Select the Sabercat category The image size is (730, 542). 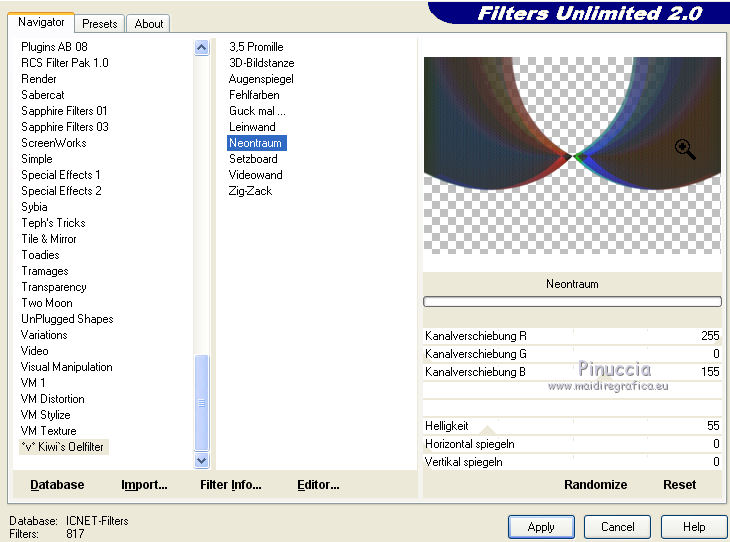tap(43, 95)
